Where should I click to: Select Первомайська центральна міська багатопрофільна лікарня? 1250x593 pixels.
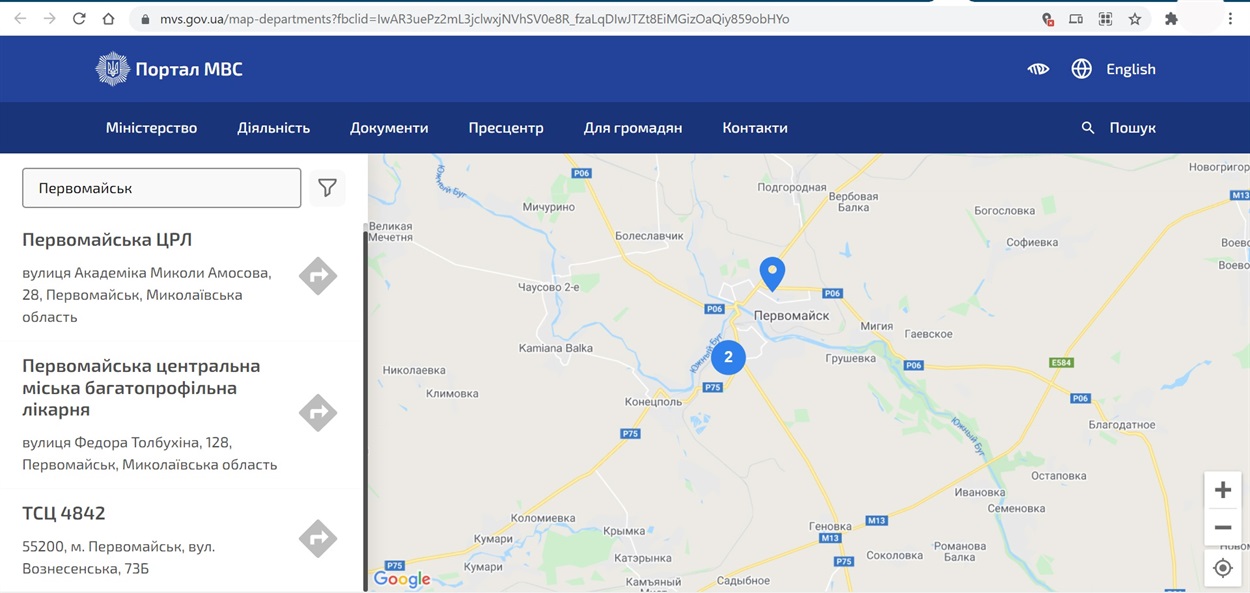click(141, 388)
